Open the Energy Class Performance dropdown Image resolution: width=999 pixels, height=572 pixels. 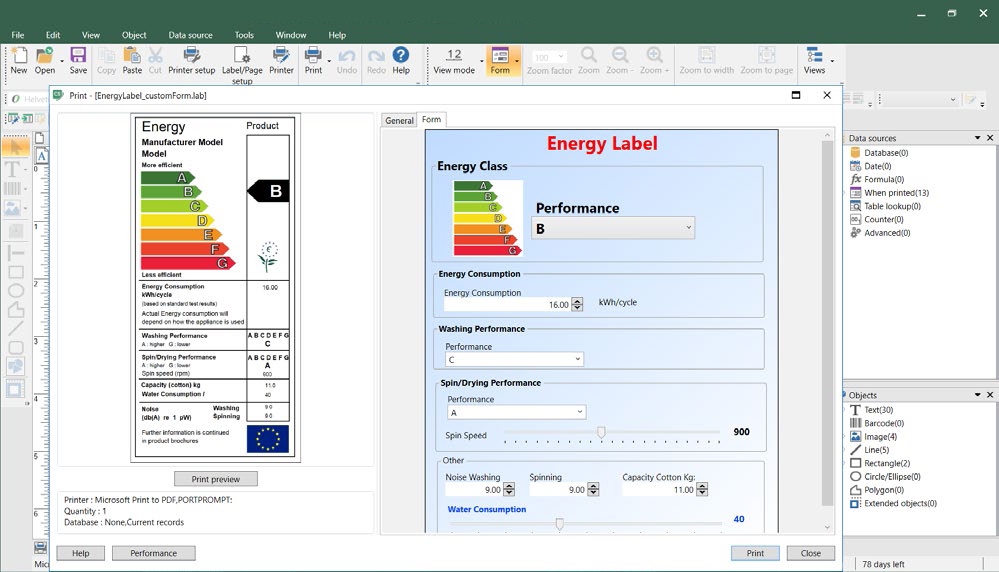pyautogui.click(x=612, y=229)
